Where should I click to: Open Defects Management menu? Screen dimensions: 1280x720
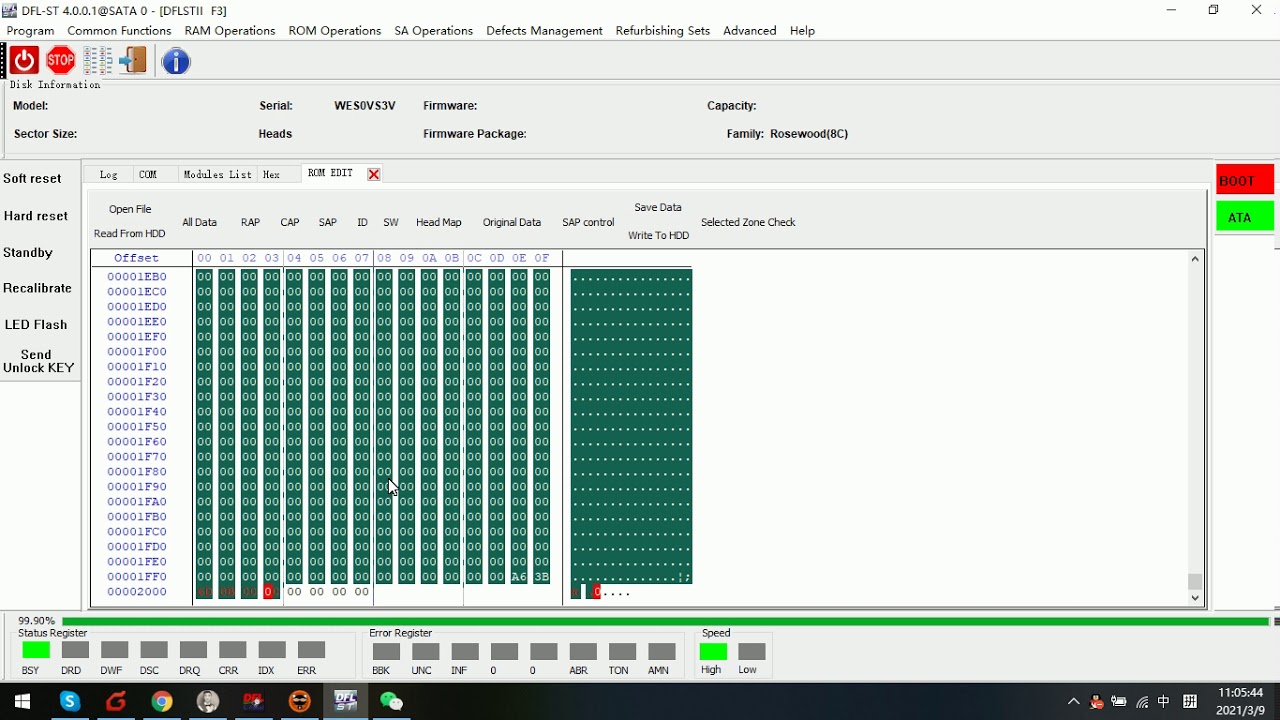[x=544, y=30]
